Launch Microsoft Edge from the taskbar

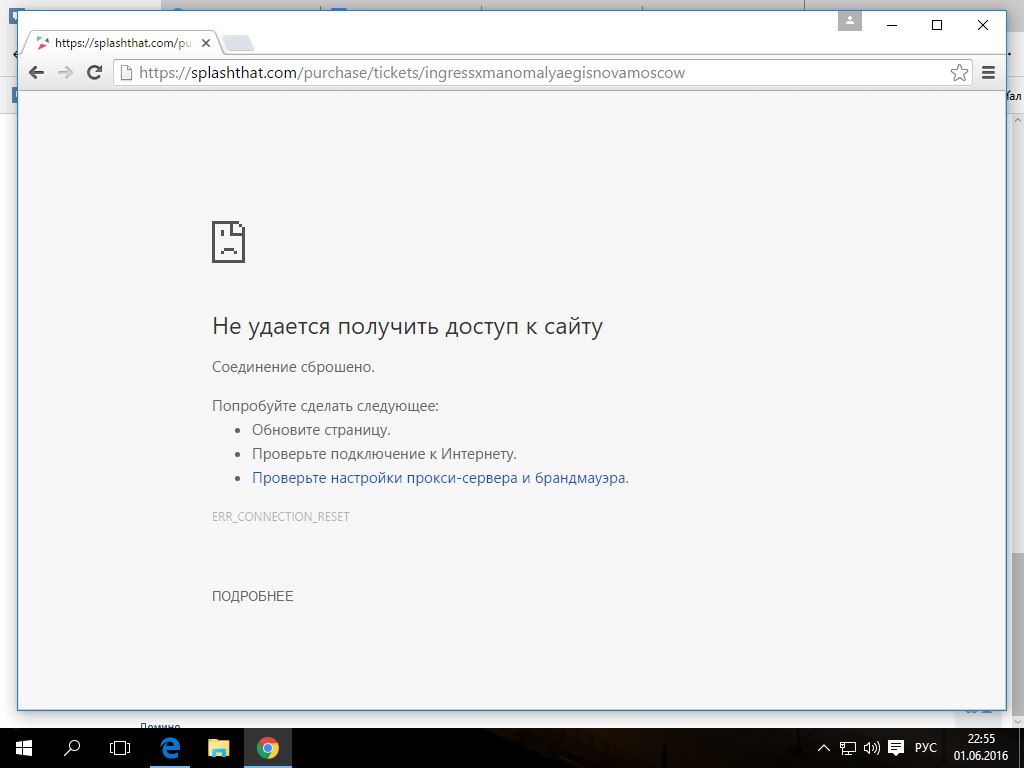170,748
